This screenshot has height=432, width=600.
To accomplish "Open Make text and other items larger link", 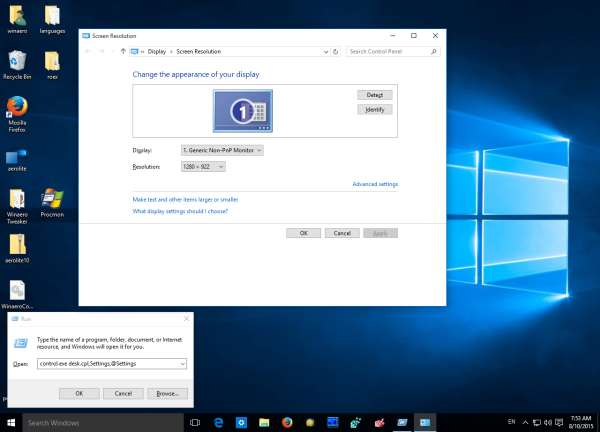I will [x=185, y=200].
